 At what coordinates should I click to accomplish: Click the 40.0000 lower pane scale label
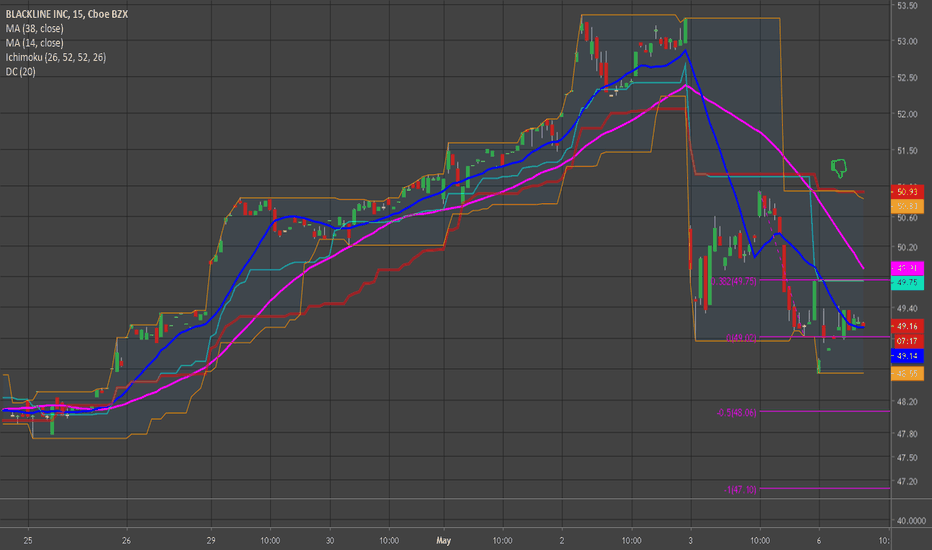pos(911,520)
